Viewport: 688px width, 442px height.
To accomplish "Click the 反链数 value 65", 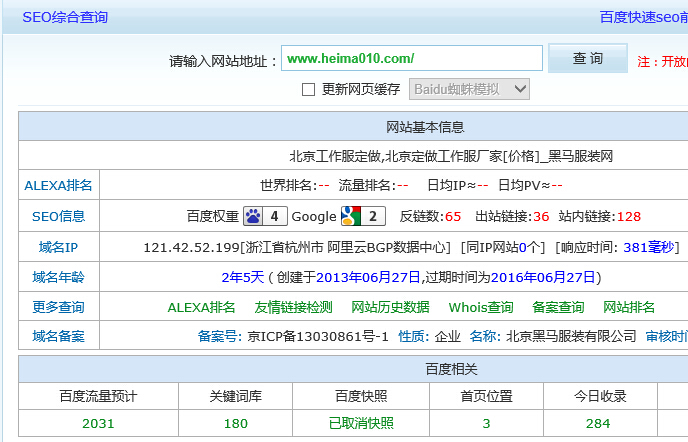I will 453,216.
